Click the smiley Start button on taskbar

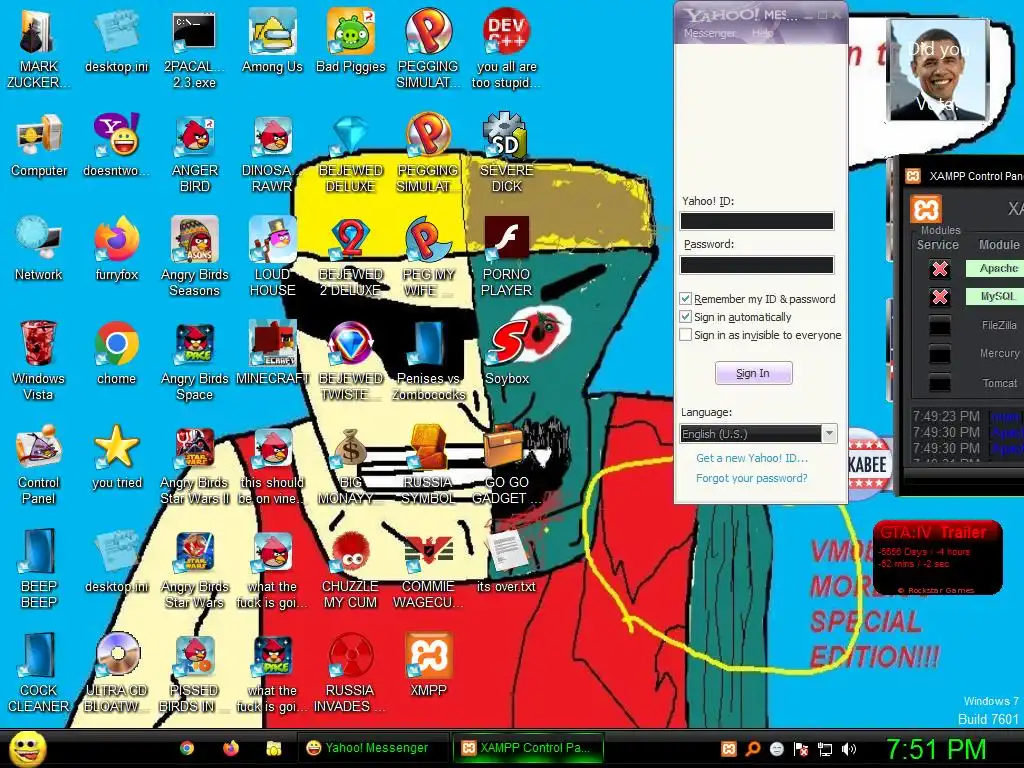[28, 748]
